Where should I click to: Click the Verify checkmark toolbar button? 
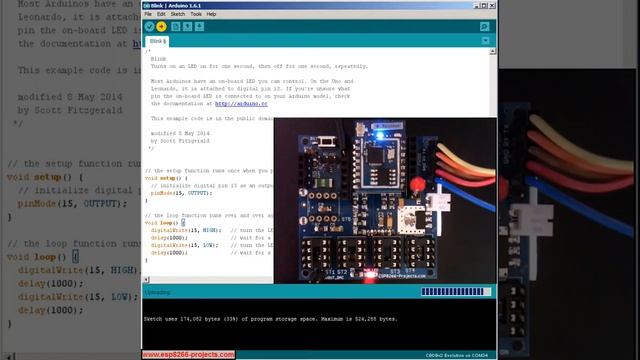click(x=149, y=27)
